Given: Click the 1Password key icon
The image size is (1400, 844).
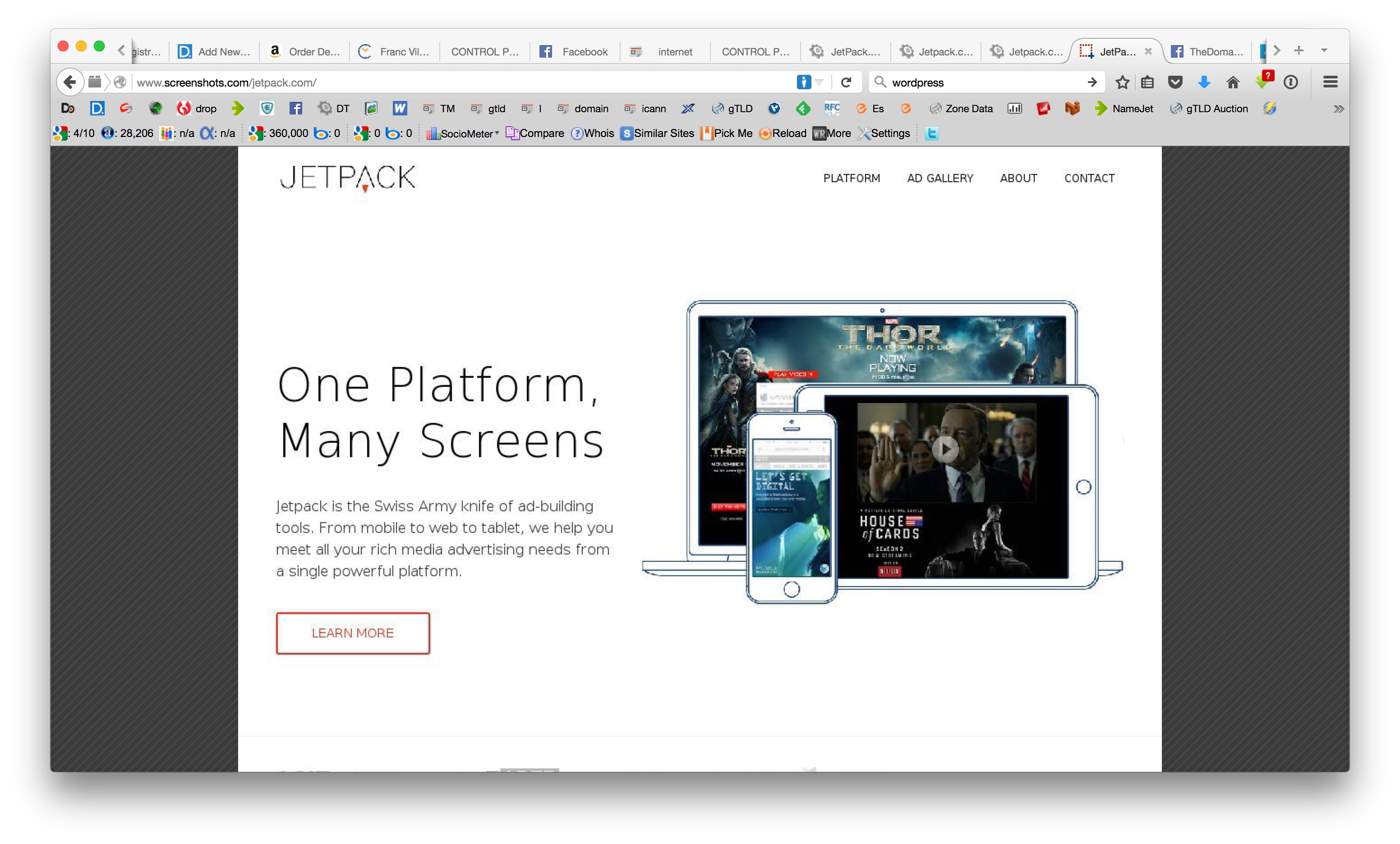Looking at the screenshot, I should tap(1290, 83).
